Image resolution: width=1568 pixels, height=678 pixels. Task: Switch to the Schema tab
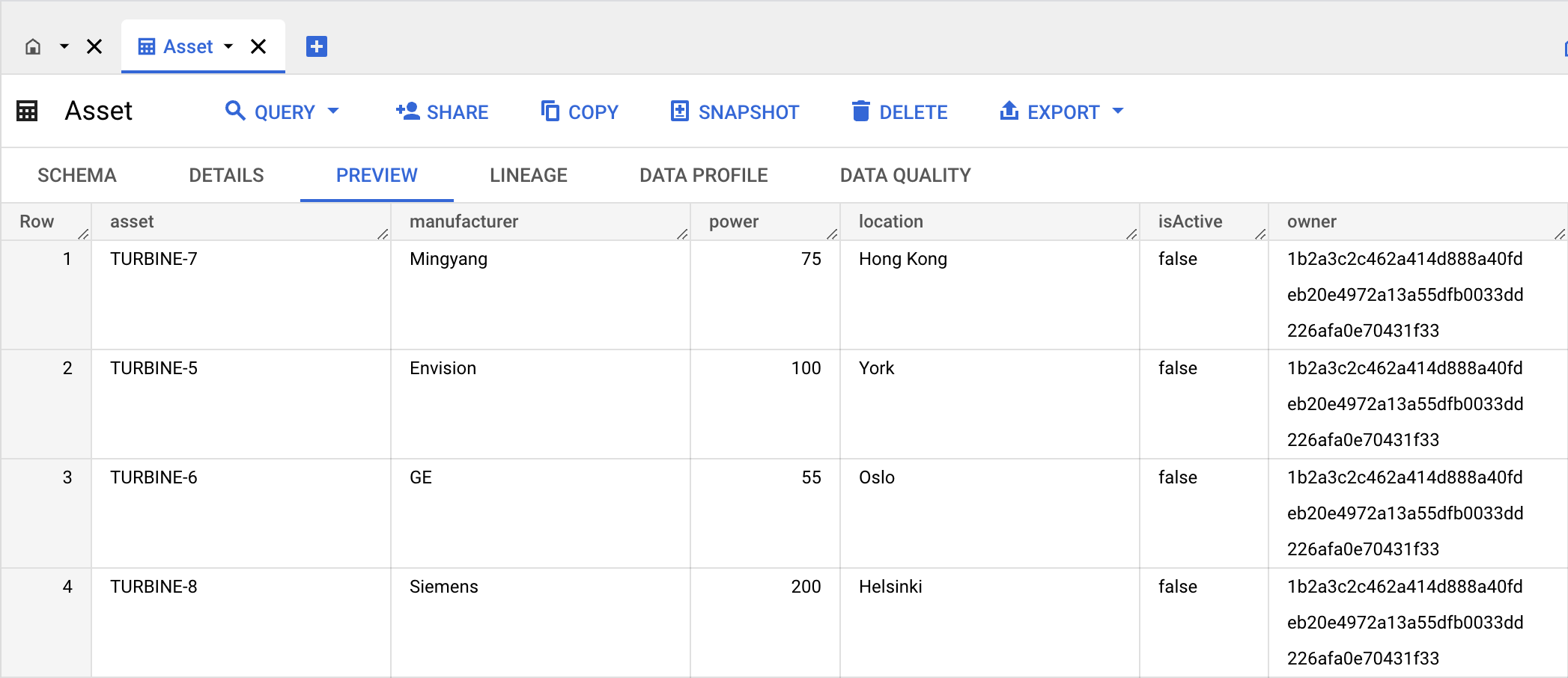pyautogui.click(x=77, y=175)
